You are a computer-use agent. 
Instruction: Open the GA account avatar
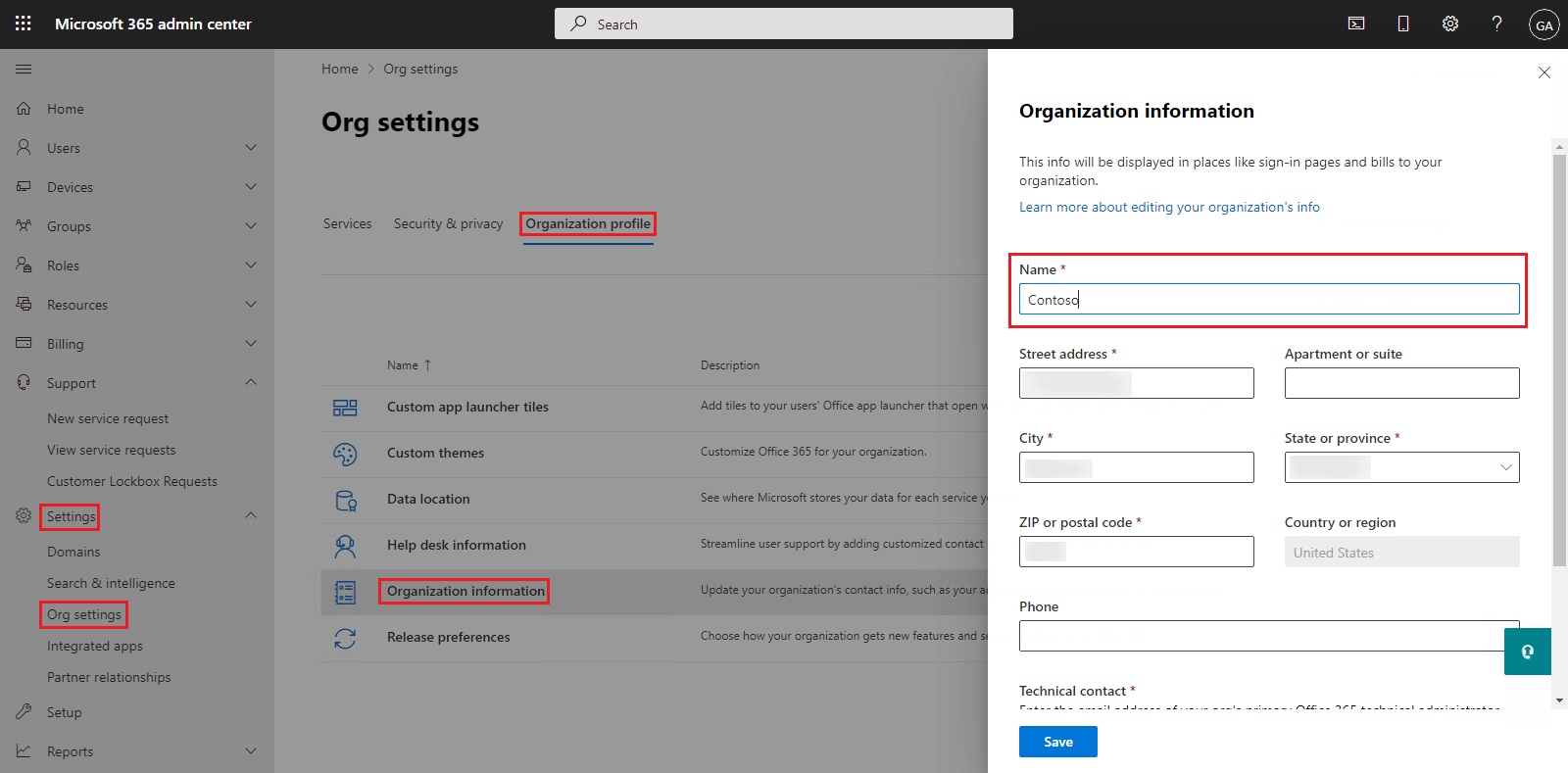coord(1544,24)
